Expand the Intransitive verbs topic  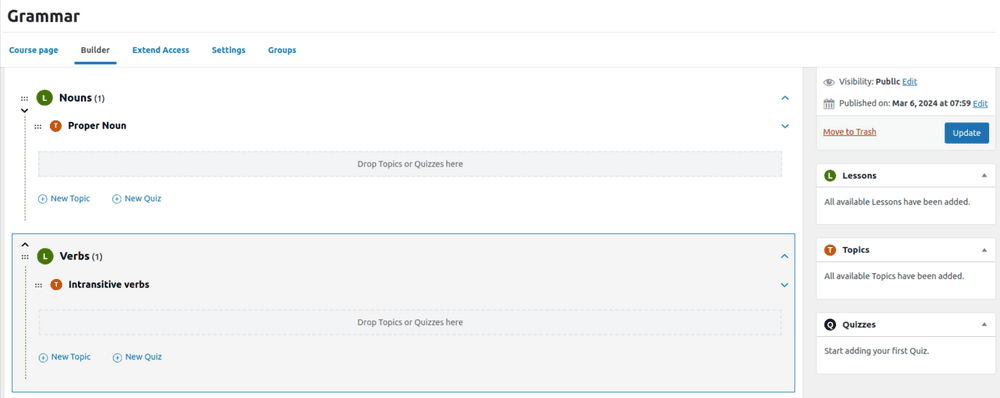tap(785, 285)
